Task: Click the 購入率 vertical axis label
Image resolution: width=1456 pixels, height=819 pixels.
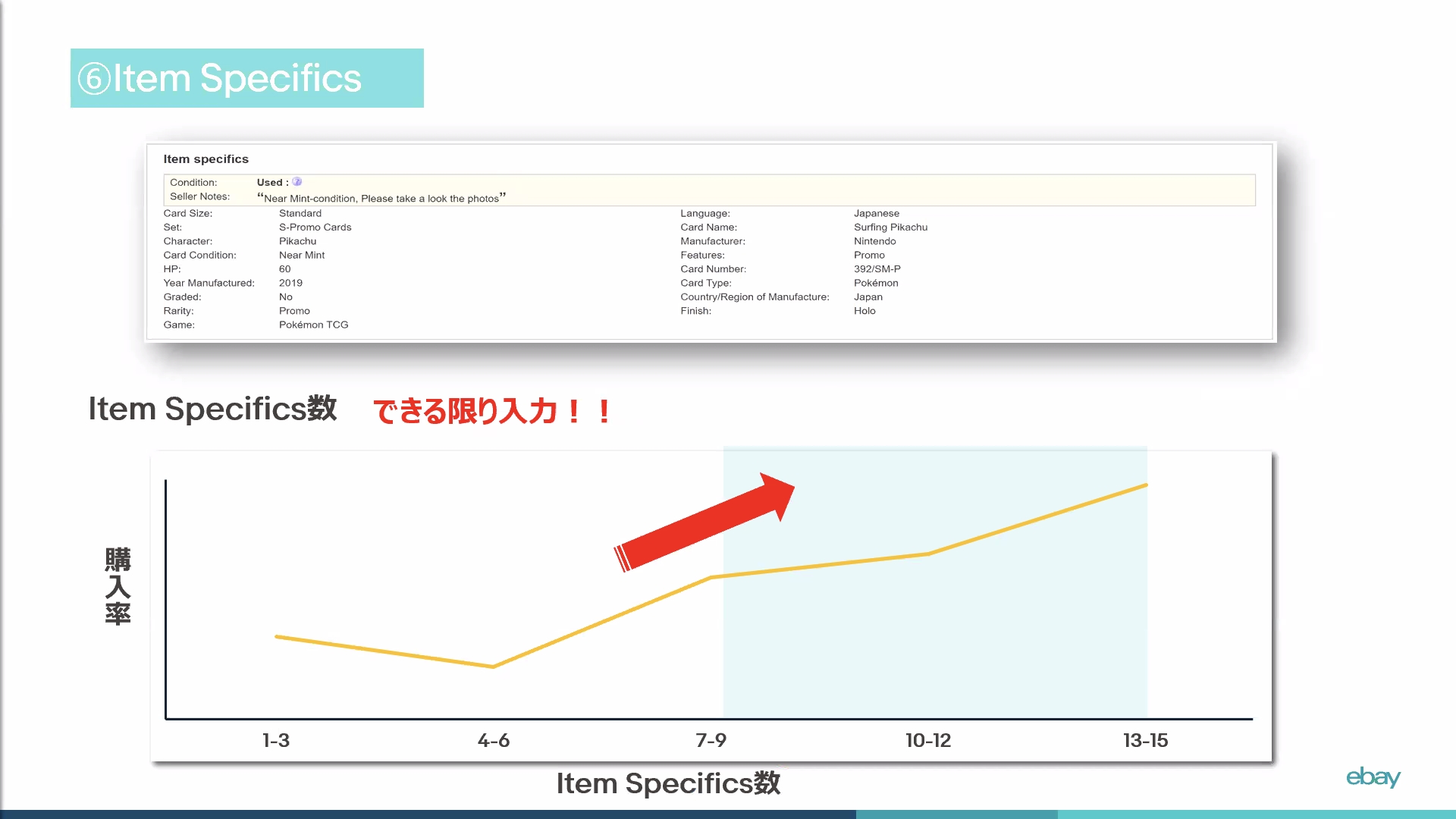Action: pos(118,585)
